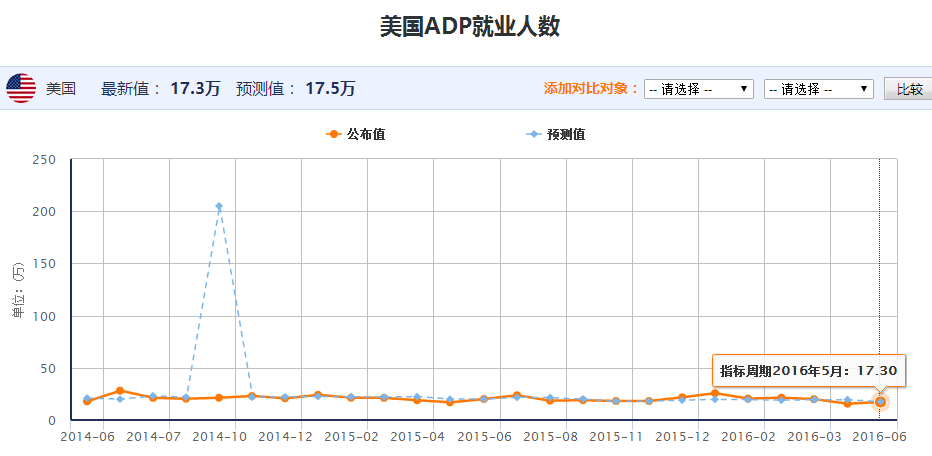Click the 2015-06 x-axis label
Viewport: 932px width, 456px height.
483,437
